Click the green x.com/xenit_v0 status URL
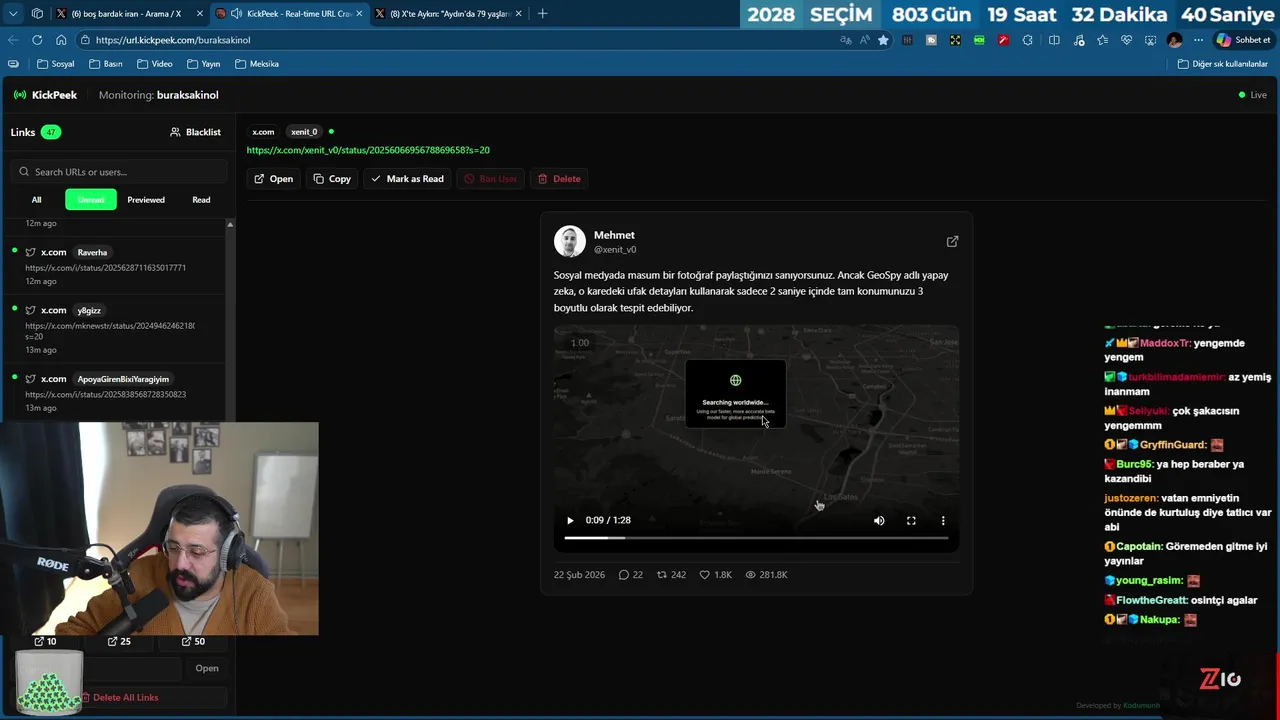 368,150
